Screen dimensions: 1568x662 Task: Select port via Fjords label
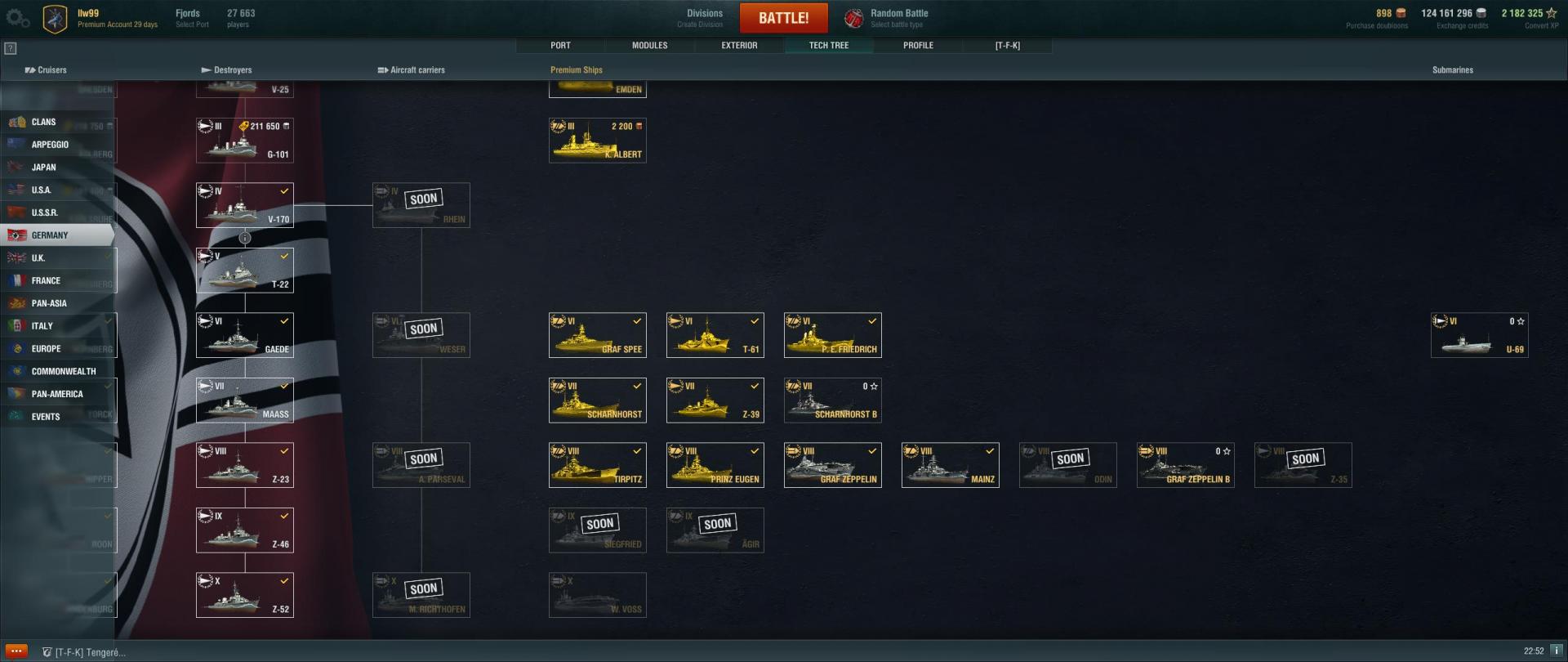192,18
